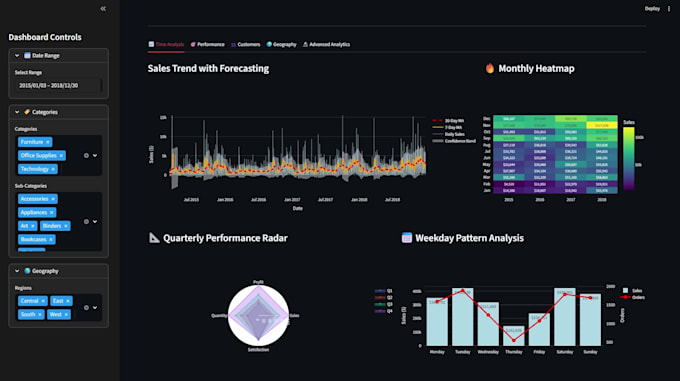
Task: Click the dark purple Feb 2015 heatmap cell
Action: pos(509,184)
